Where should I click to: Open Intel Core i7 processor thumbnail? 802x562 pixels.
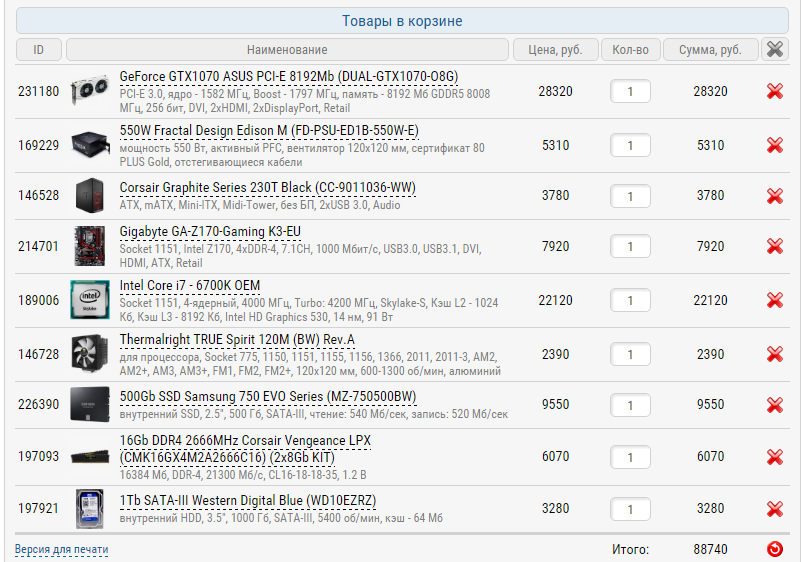pyautogui.click(x=90, y=300)
